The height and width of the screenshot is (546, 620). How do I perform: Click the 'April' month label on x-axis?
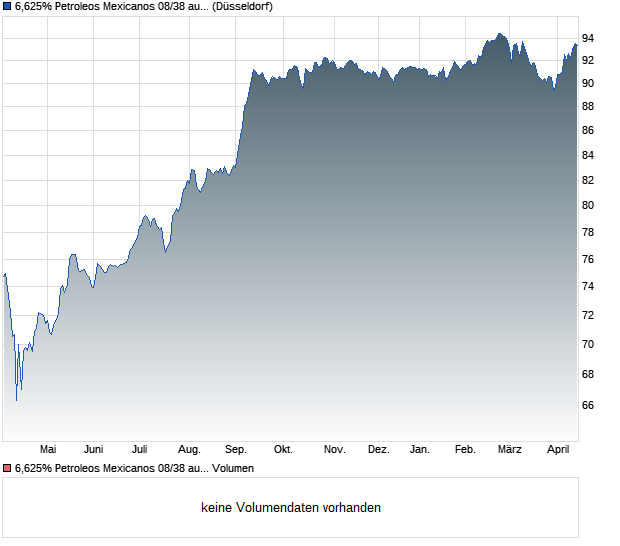[558, 450]
